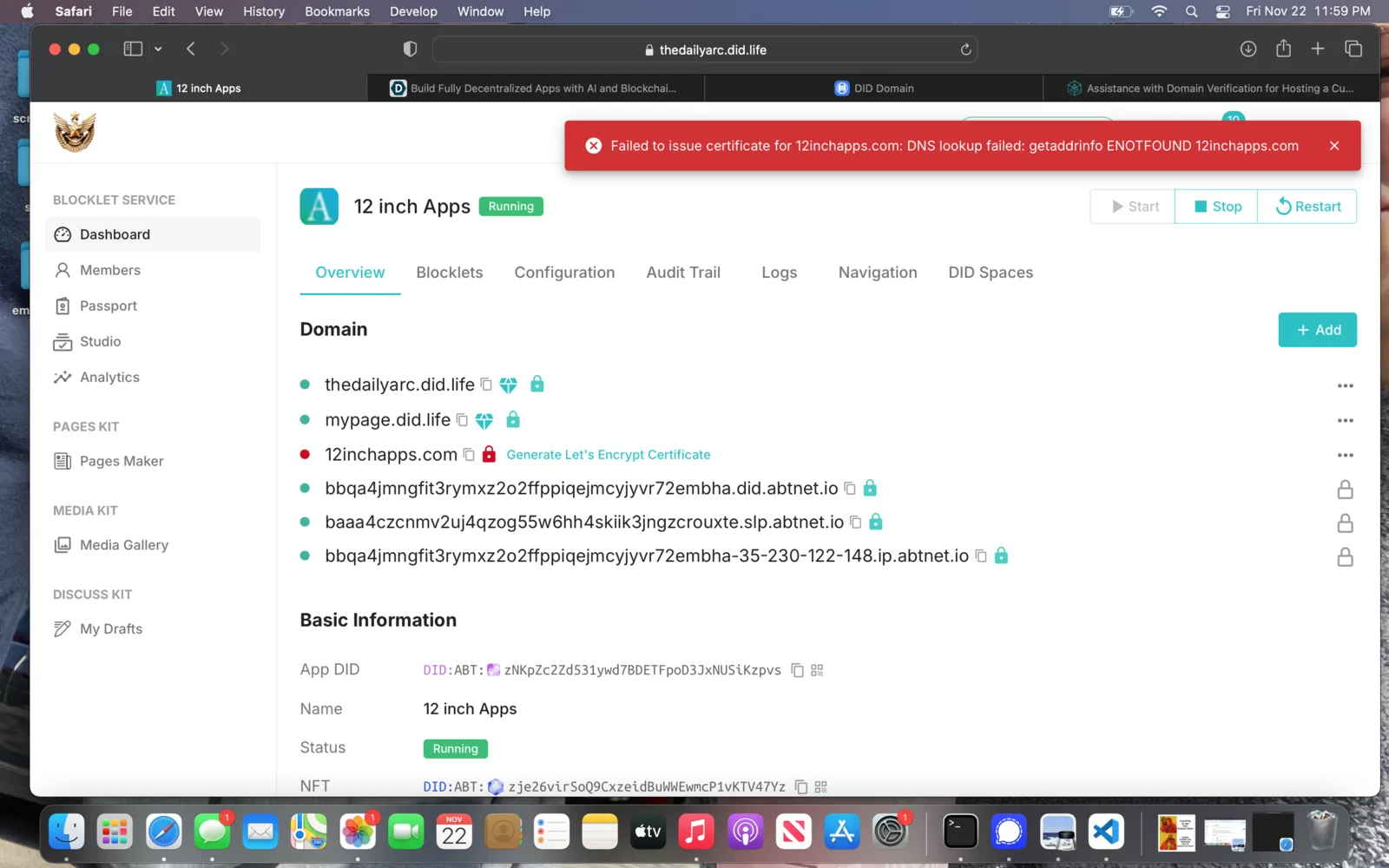1389x868 pixels.
Task: Click the diamond icon next to thedailyarc.did.life
Action: (x=509, y=385)
